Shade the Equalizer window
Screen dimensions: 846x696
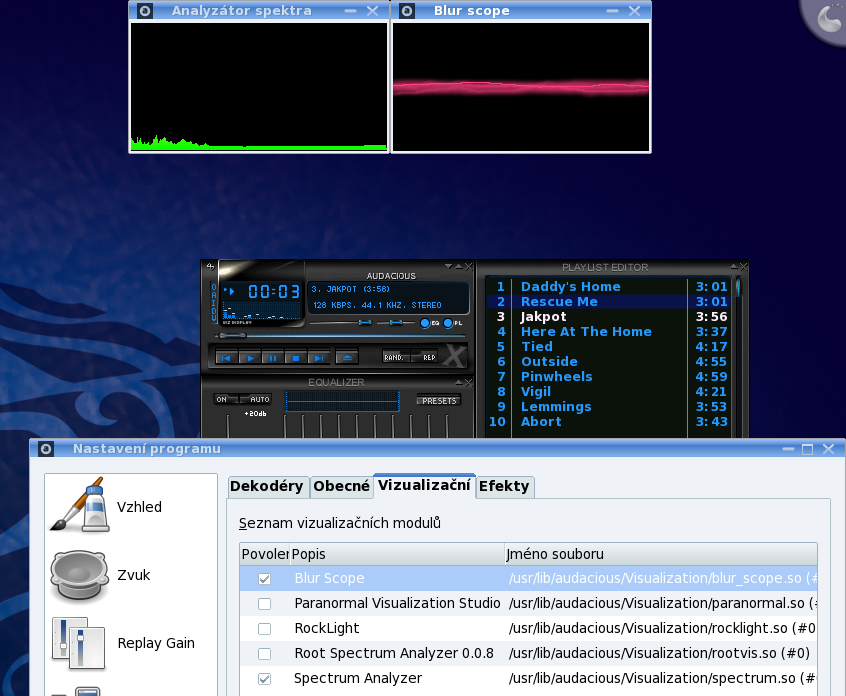(x=459, y=383)
